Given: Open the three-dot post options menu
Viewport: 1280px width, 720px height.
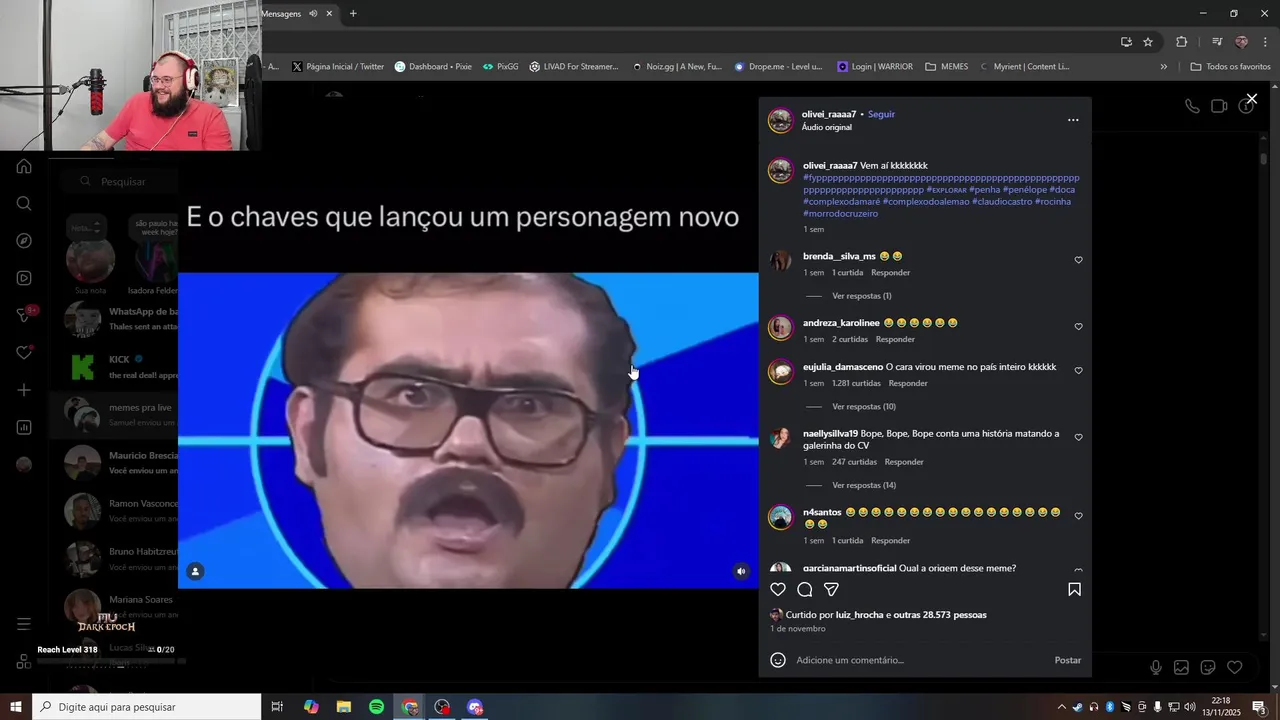Looking at the screenshot, I should click(1073, 120).
